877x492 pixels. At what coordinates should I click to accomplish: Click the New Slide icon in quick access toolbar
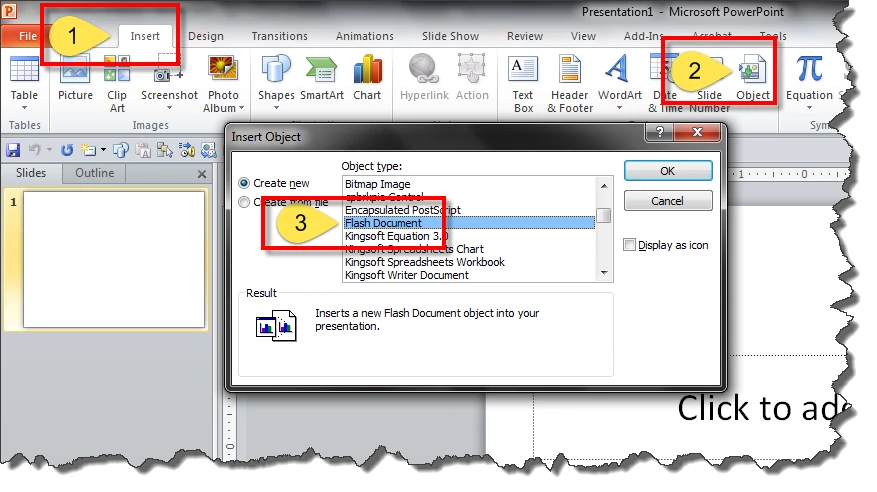88,150
